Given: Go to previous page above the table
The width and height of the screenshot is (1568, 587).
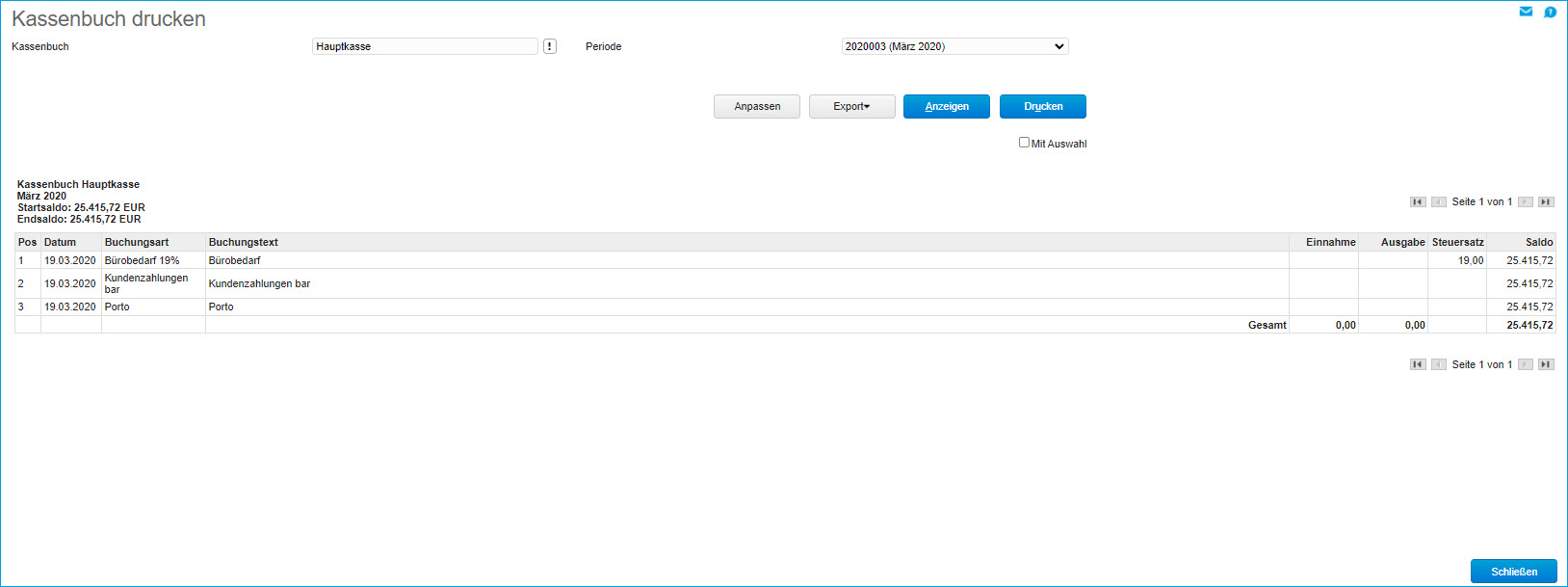Looking at the screenshot, I should point(1438,202).
